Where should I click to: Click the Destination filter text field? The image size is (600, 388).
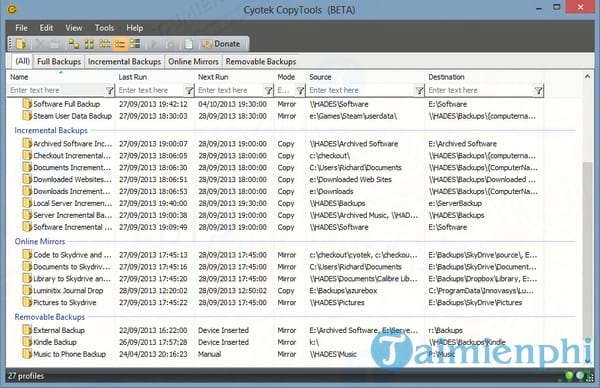[x=480, y=90]
